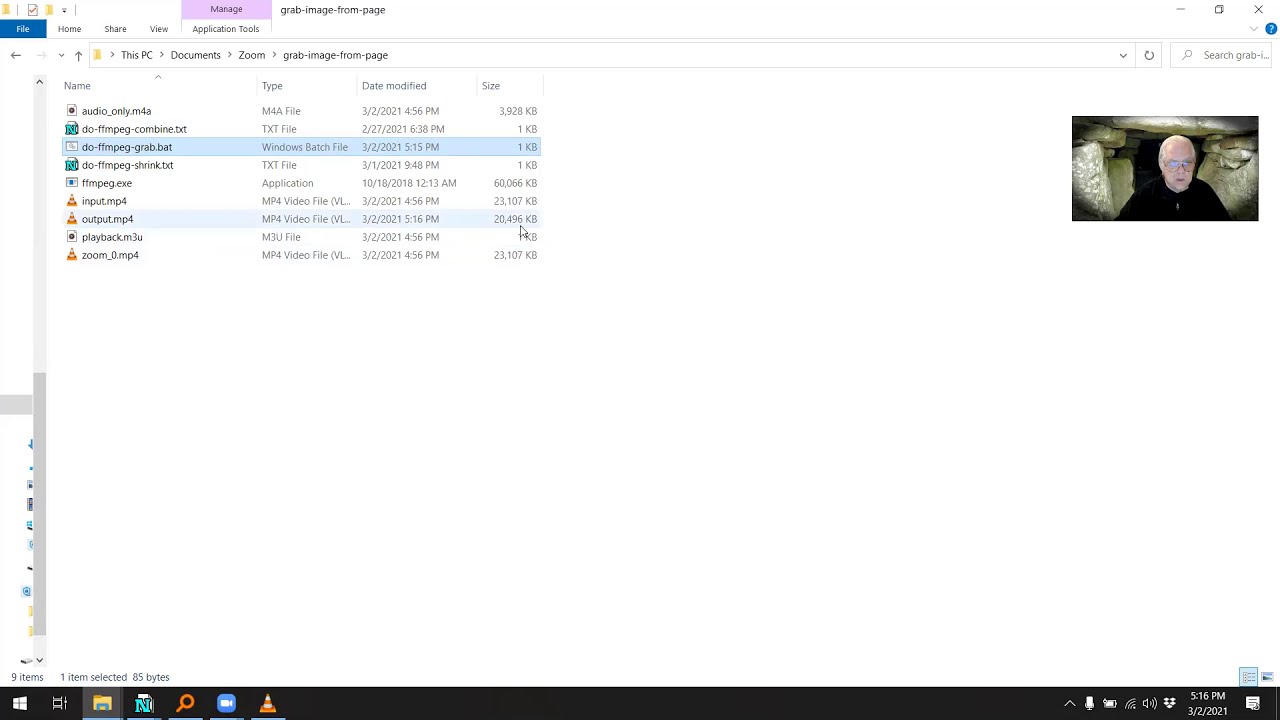This screenshot has width=1280, height=720.
Task: Select the do-ffmpeg-combine.txt file icon
Action: (x=71, y=129)
